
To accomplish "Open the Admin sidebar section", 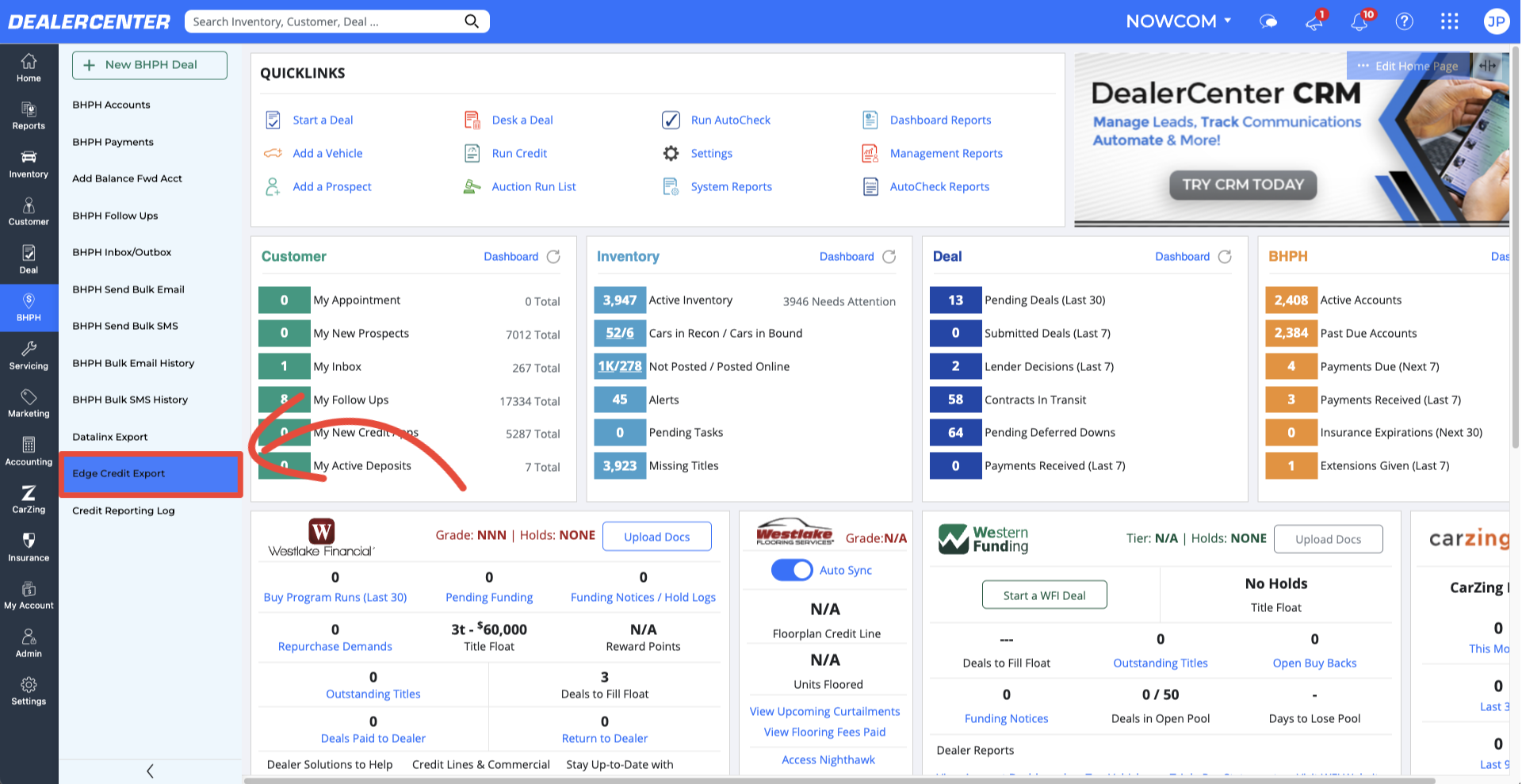I will click(x=29, y=644).
